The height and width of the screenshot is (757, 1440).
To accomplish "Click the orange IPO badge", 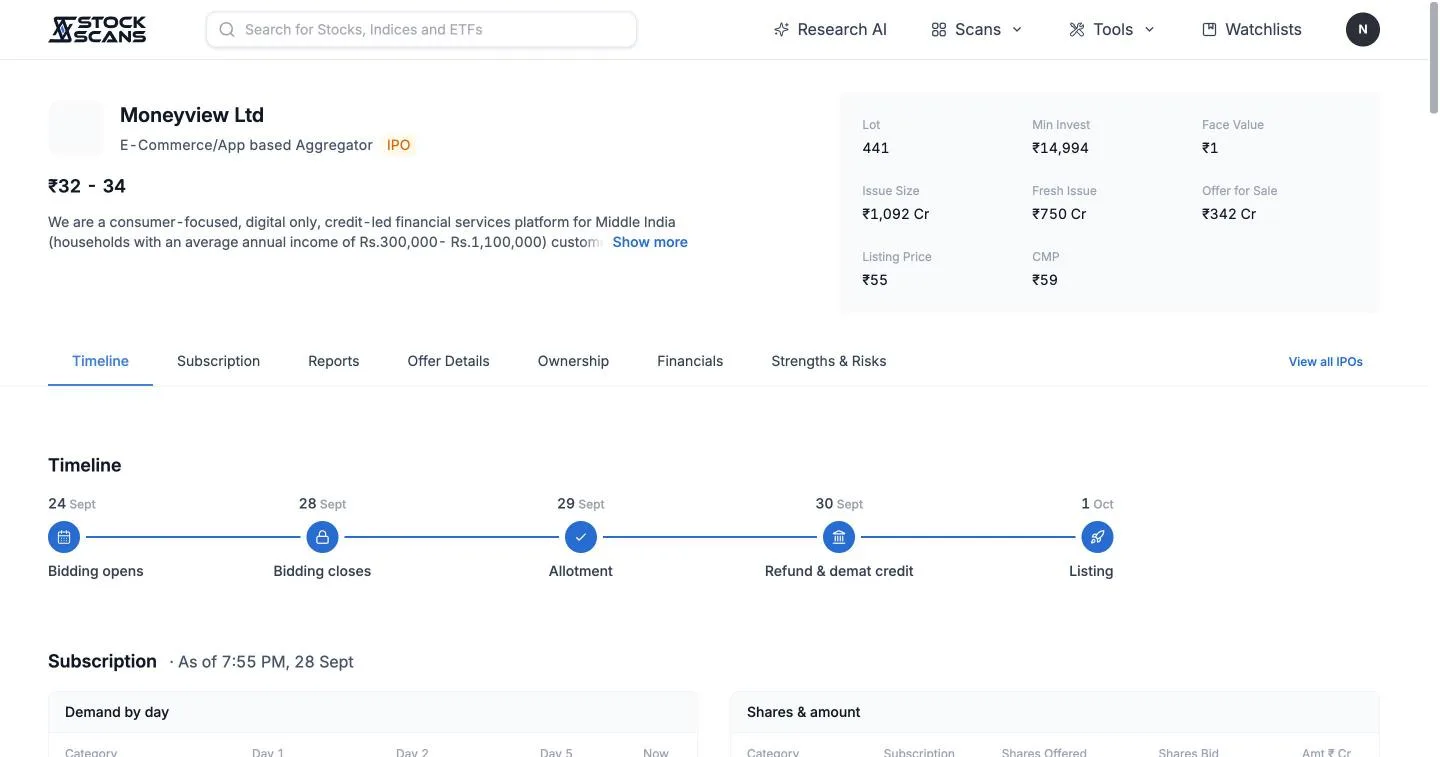I will coord(398,145).
